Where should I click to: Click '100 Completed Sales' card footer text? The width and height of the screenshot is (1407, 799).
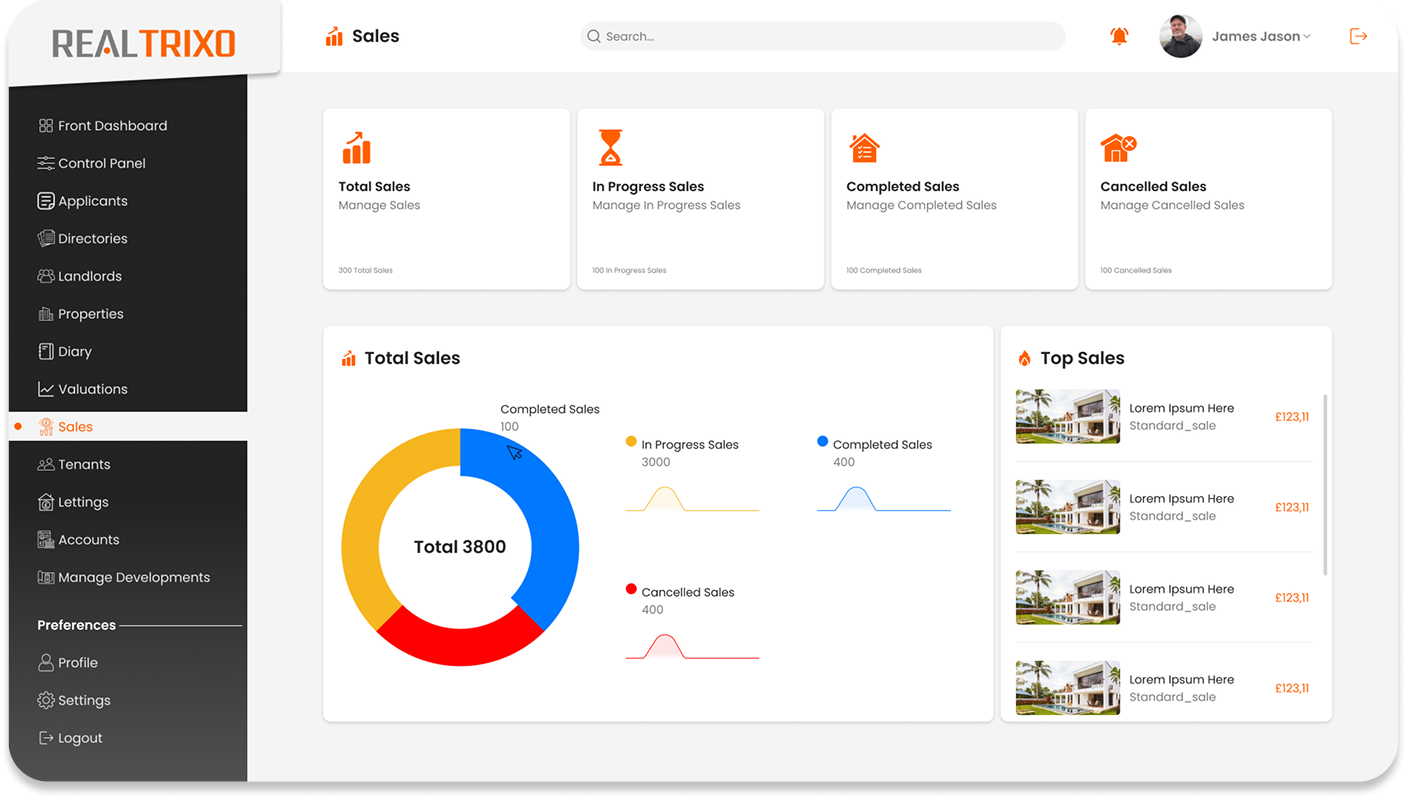pyautogui.click(x=884, y=270)
